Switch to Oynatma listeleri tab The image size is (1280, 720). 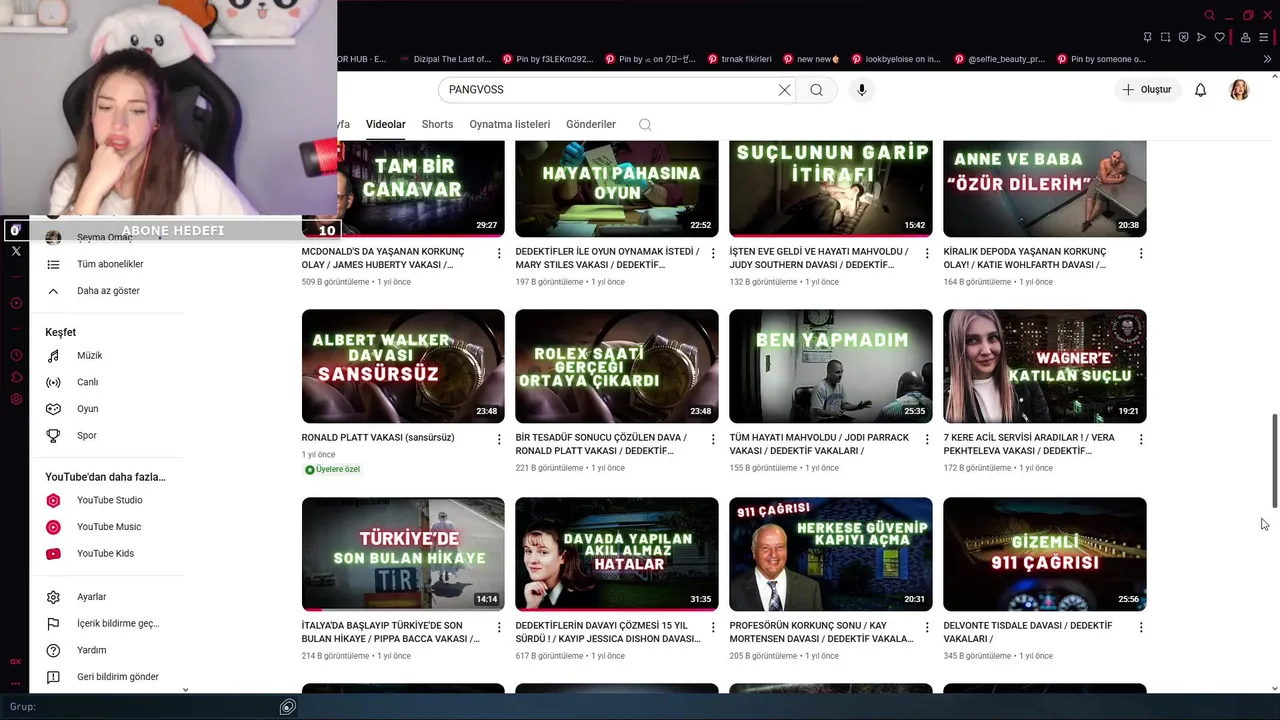tap(510, 125)
